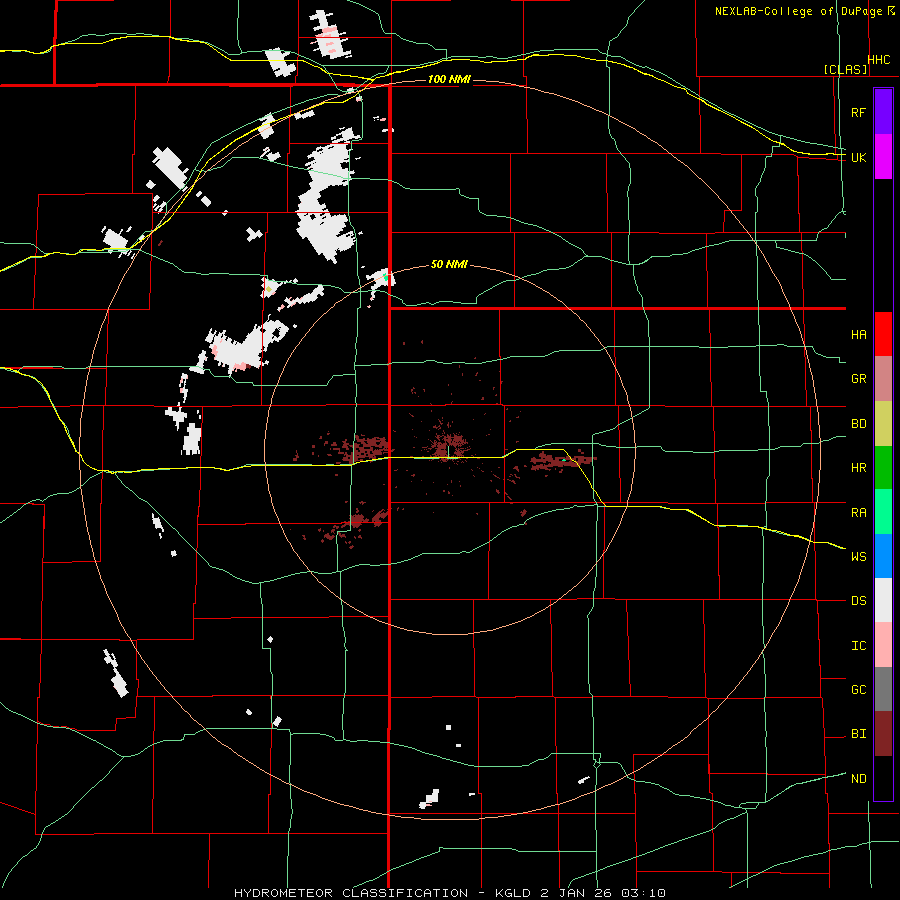
Task: Click the ND legend label
Action: (858, 779)
